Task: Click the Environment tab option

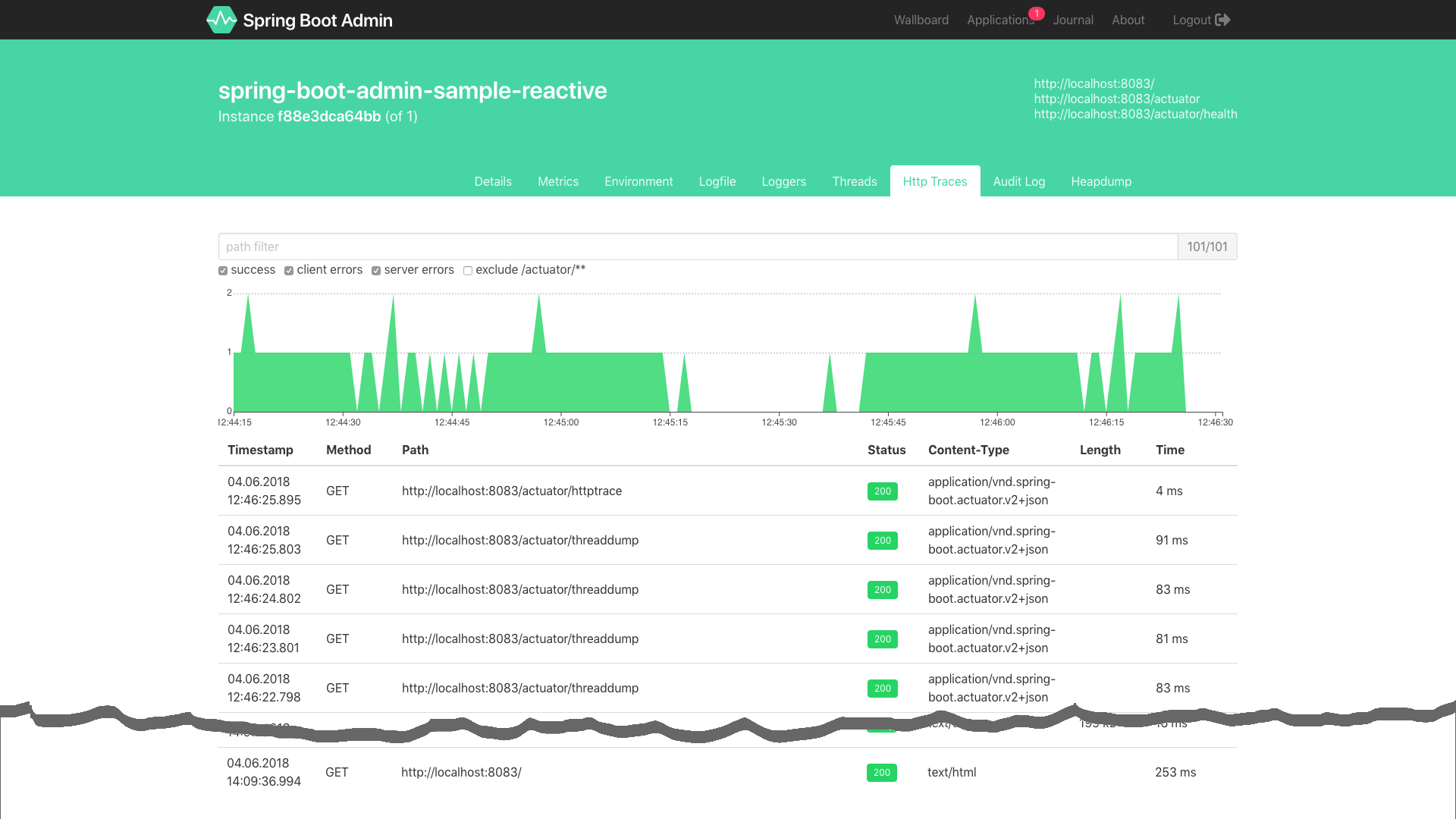Action: coord(639,181)
